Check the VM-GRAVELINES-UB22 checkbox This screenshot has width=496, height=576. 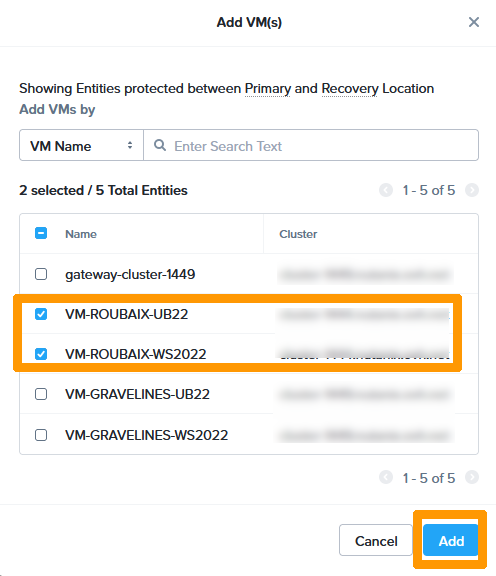click(41, 394)
